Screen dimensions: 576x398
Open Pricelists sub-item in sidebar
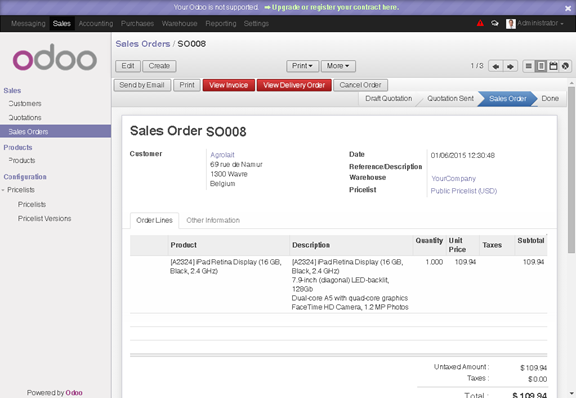[x=32, y=204]
